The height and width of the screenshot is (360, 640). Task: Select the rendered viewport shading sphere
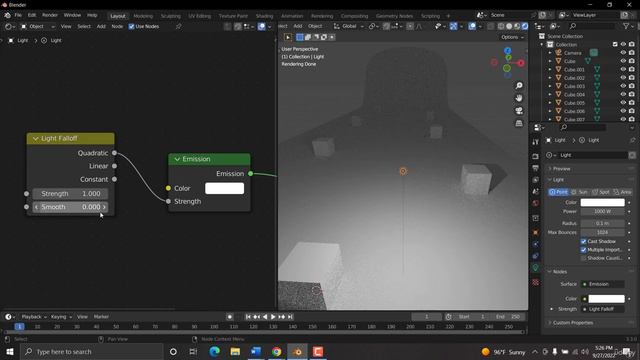click(525, 26)
